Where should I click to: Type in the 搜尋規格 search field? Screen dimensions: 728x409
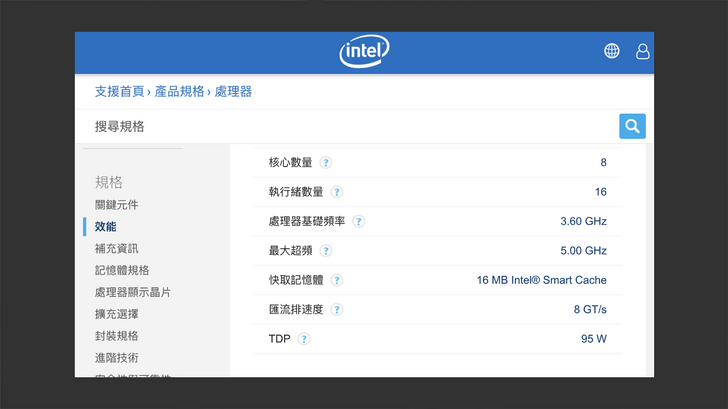point(350,126)
